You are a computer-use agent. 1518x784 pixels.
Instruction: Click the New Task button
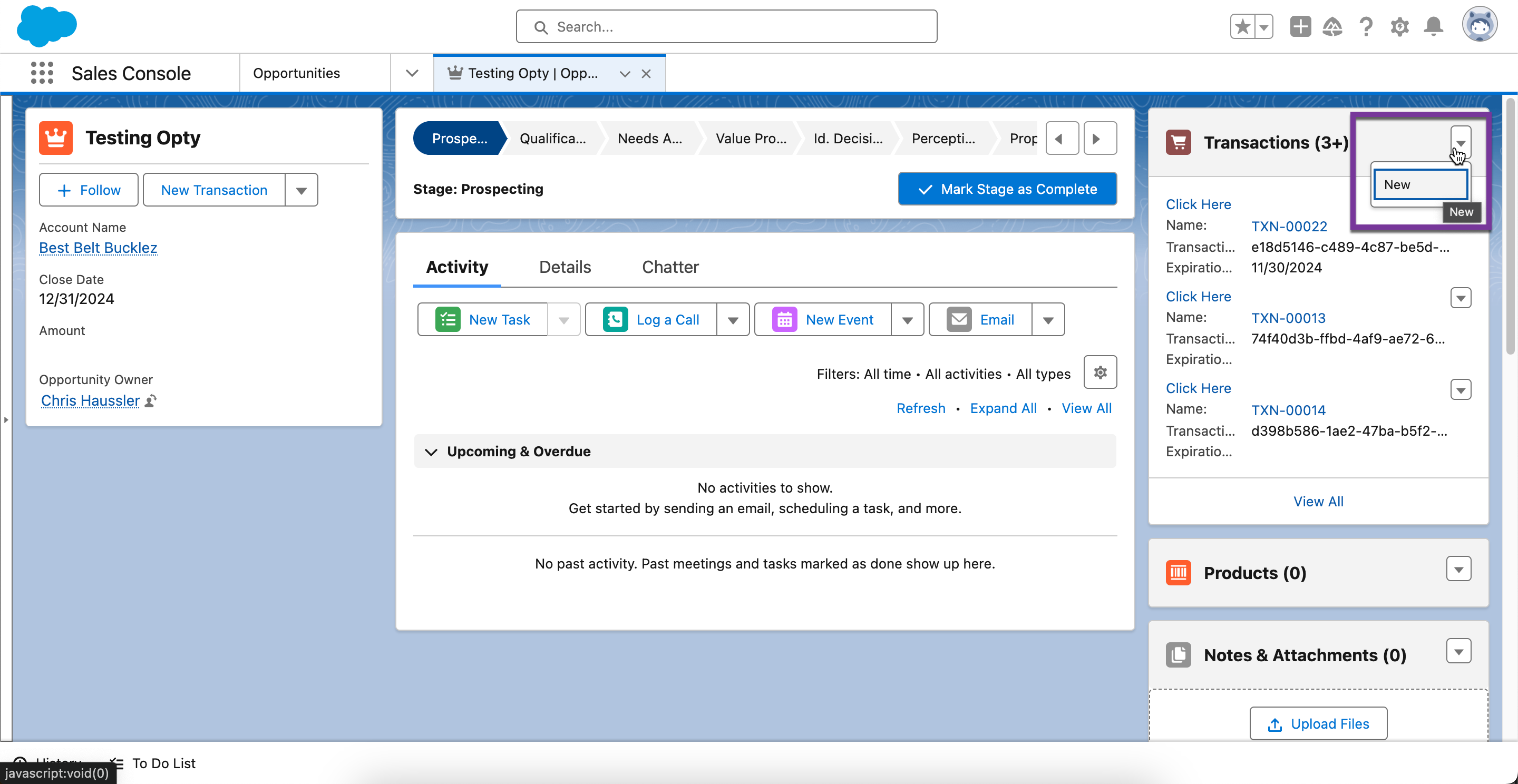(x=483, y=319)
